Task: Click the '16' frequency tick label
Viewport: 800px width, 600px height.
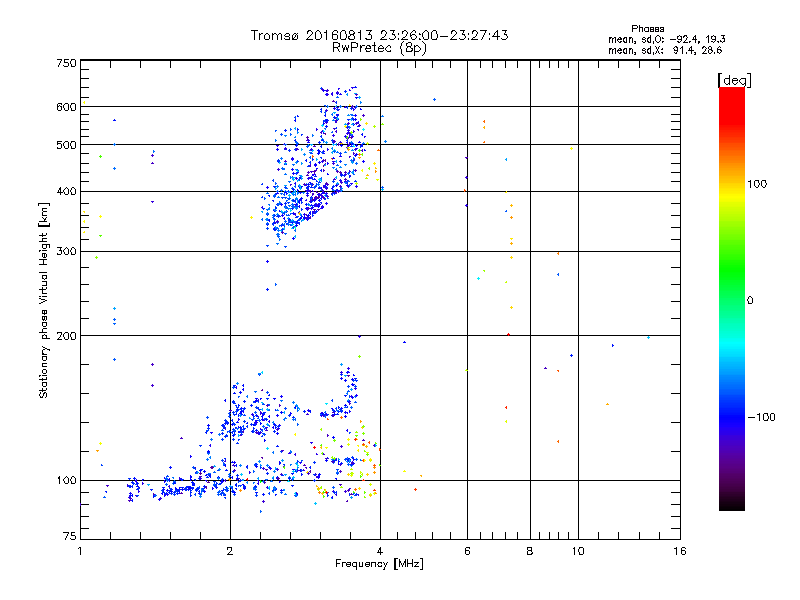Action: (x=680, y=551)
